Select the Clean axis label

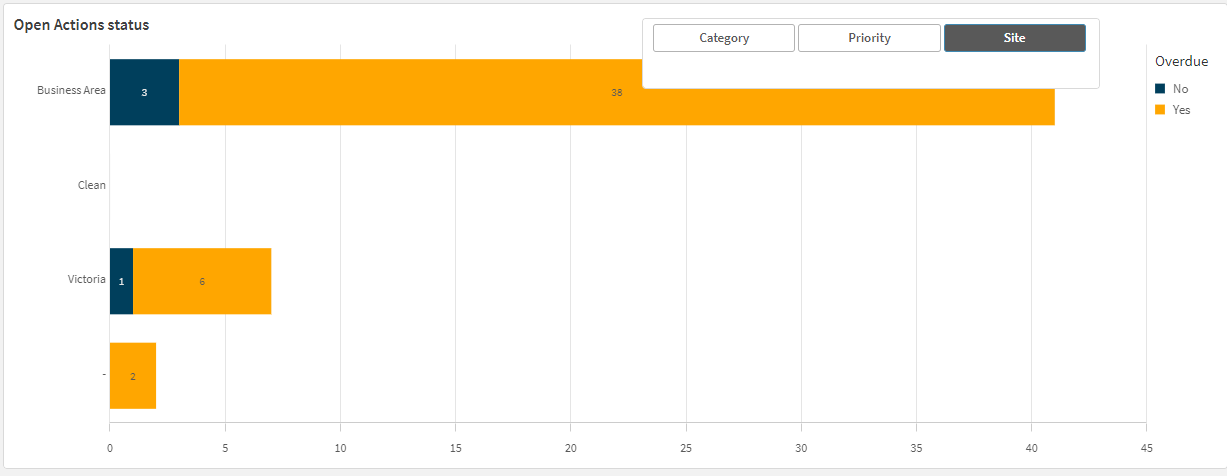tap(91, 185)
